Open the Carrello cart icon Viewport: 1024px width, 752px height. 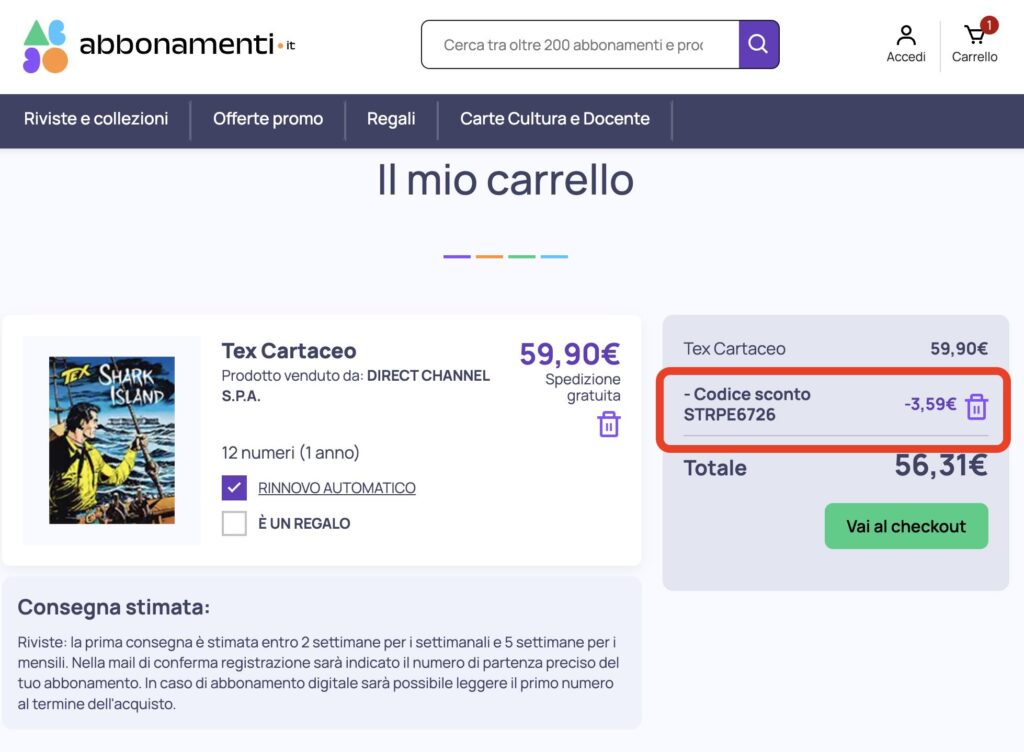tap(974, 44)
